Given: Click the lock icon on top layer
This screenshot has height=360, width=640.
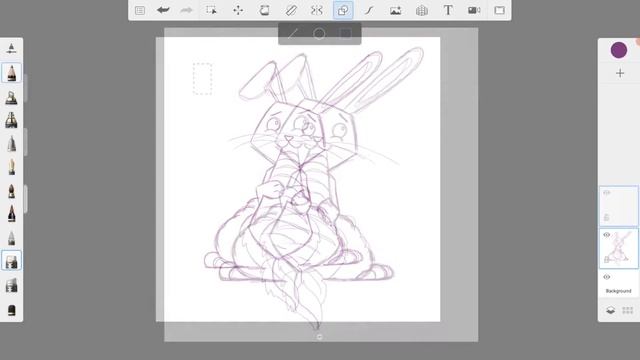Looking at the screenshot, I should click(x=607, y=218).
